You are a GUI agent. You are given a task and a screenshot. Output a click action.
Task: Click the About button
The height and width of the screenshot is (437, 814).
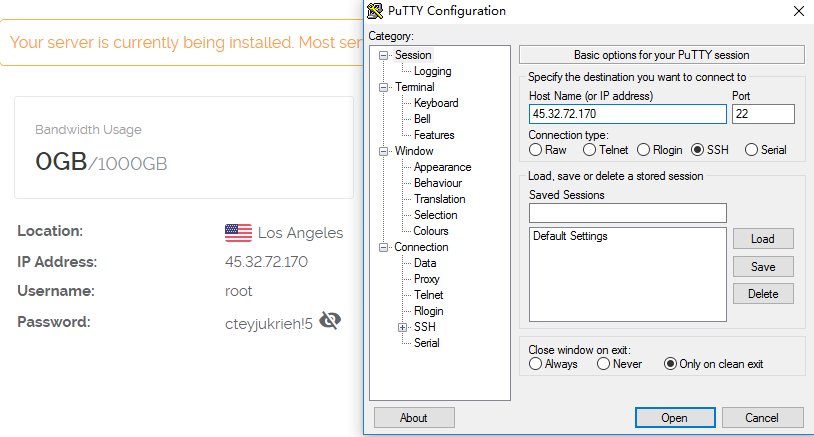(413, 418)
